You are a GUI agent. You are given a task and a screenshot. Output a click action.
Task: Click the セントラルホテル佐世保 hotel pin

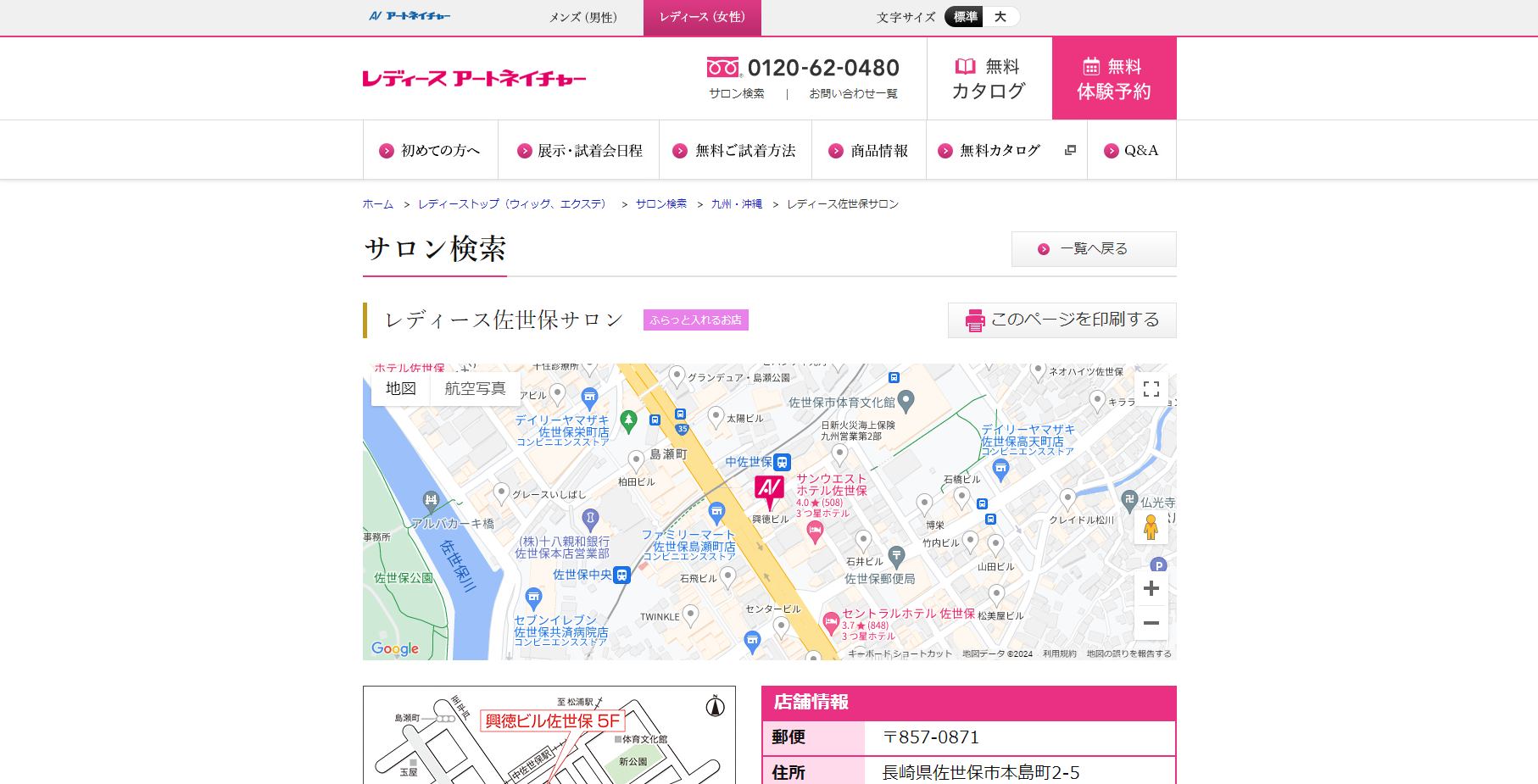pos(831,623)
